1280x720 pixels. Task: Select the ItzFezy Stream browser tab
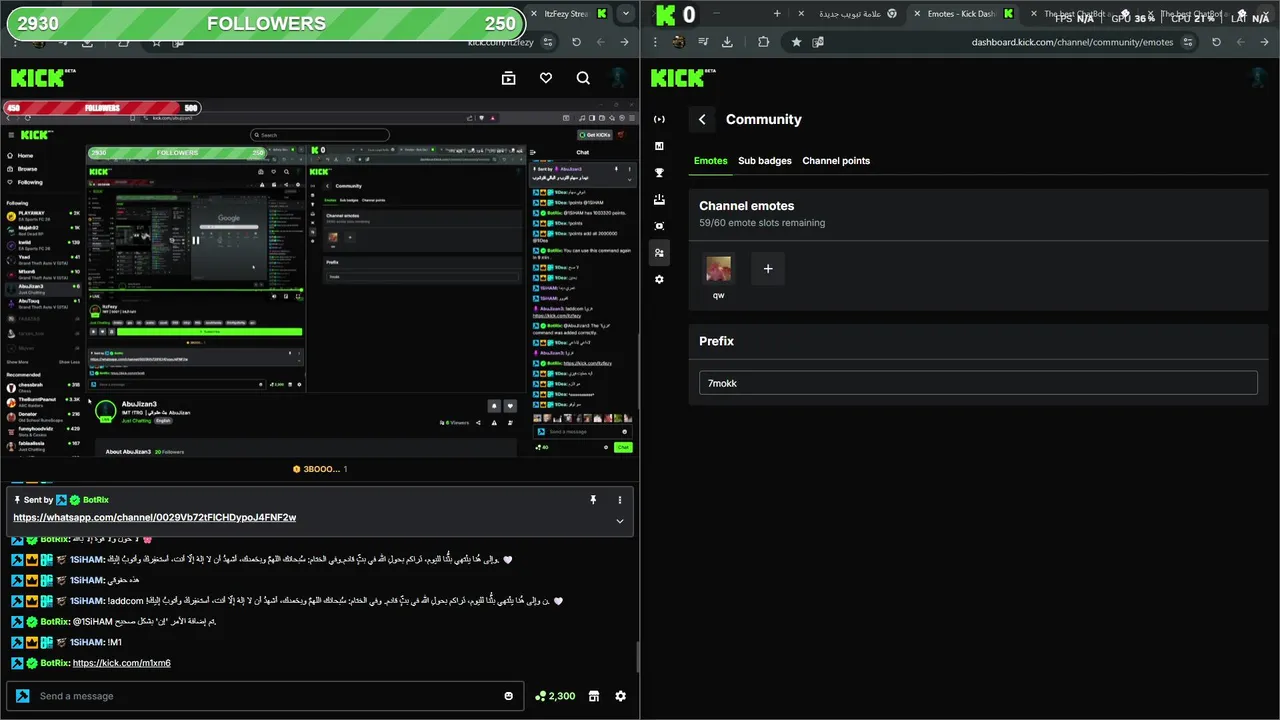(x=572, y=14)
